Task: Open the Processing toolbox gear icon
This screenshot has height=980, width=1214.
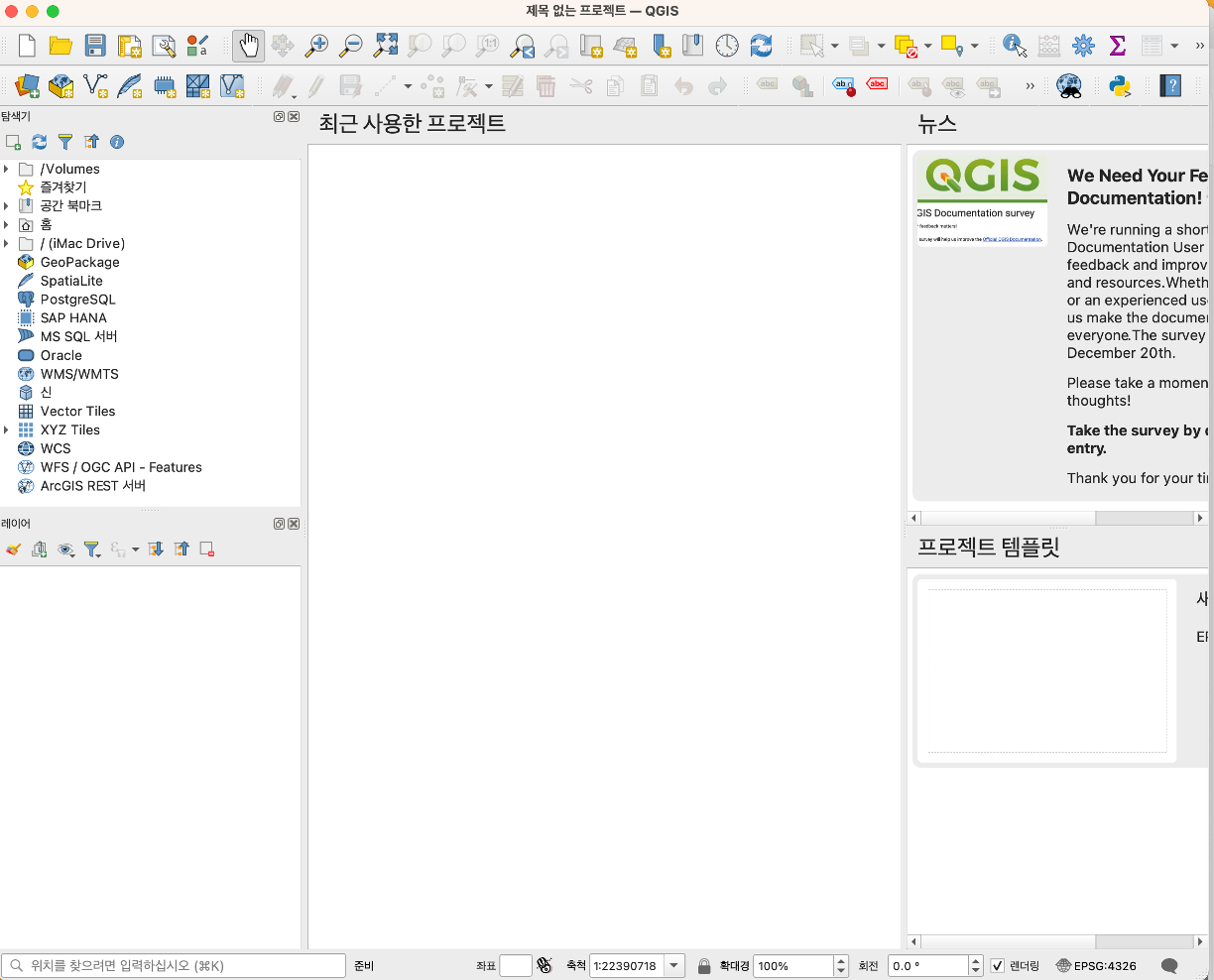Action: [x=1083, y=46]
